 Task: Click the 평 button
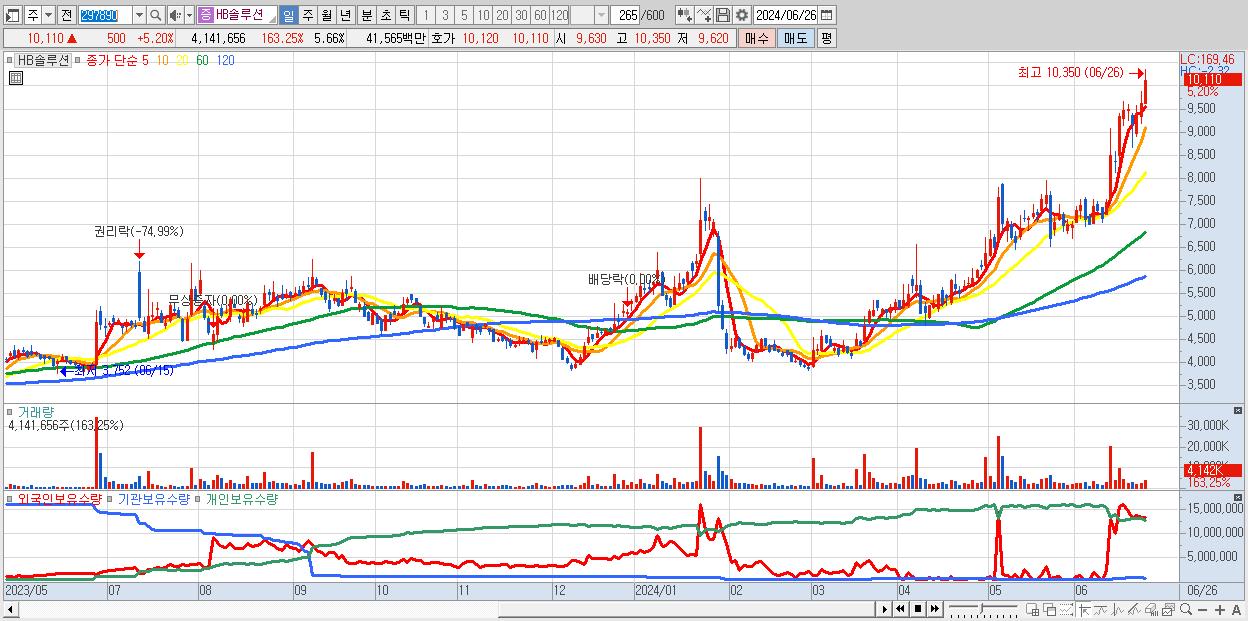(826, 38)
